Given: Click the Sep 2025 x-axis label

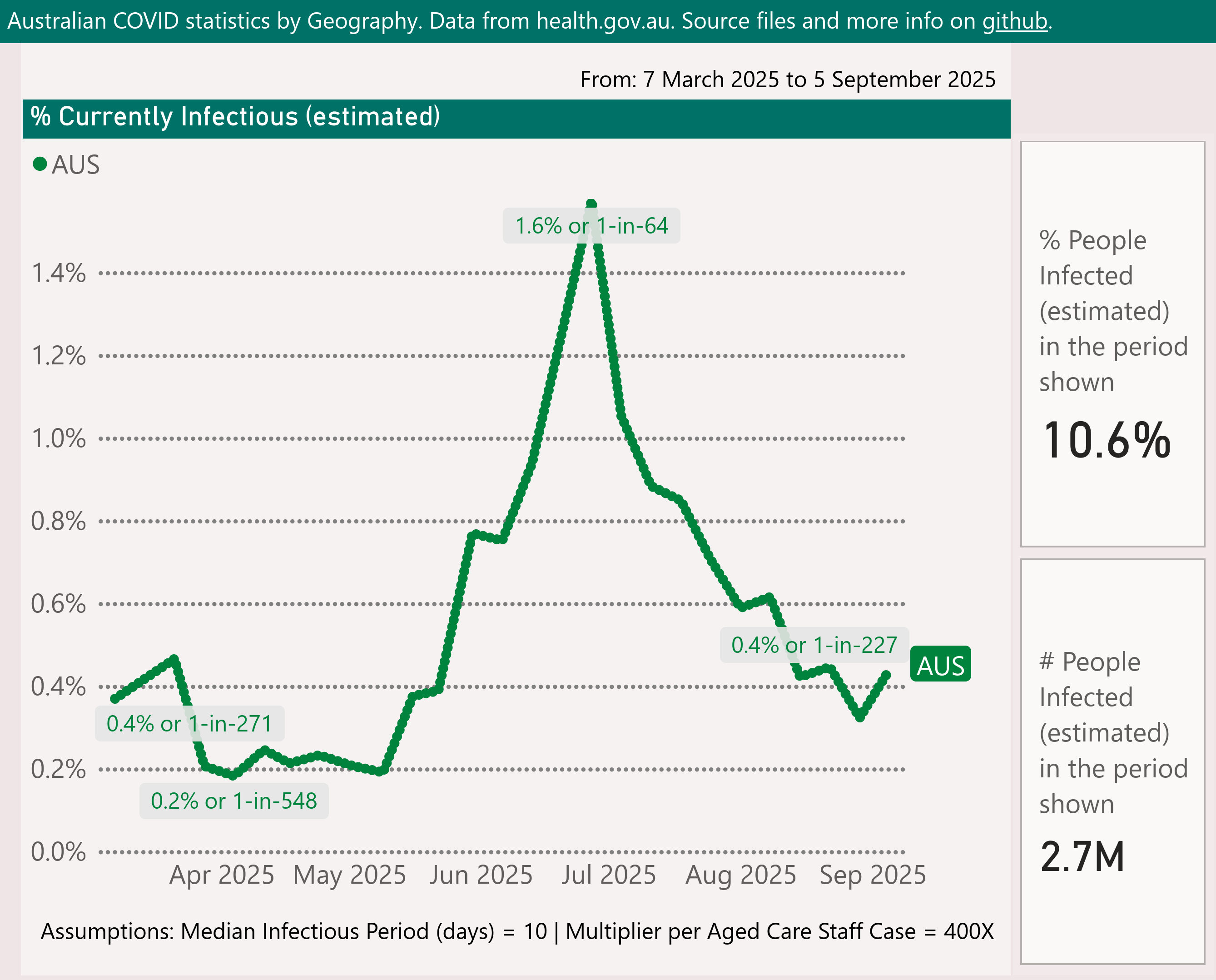Looking at the screenshot, I should pos(872,875).
